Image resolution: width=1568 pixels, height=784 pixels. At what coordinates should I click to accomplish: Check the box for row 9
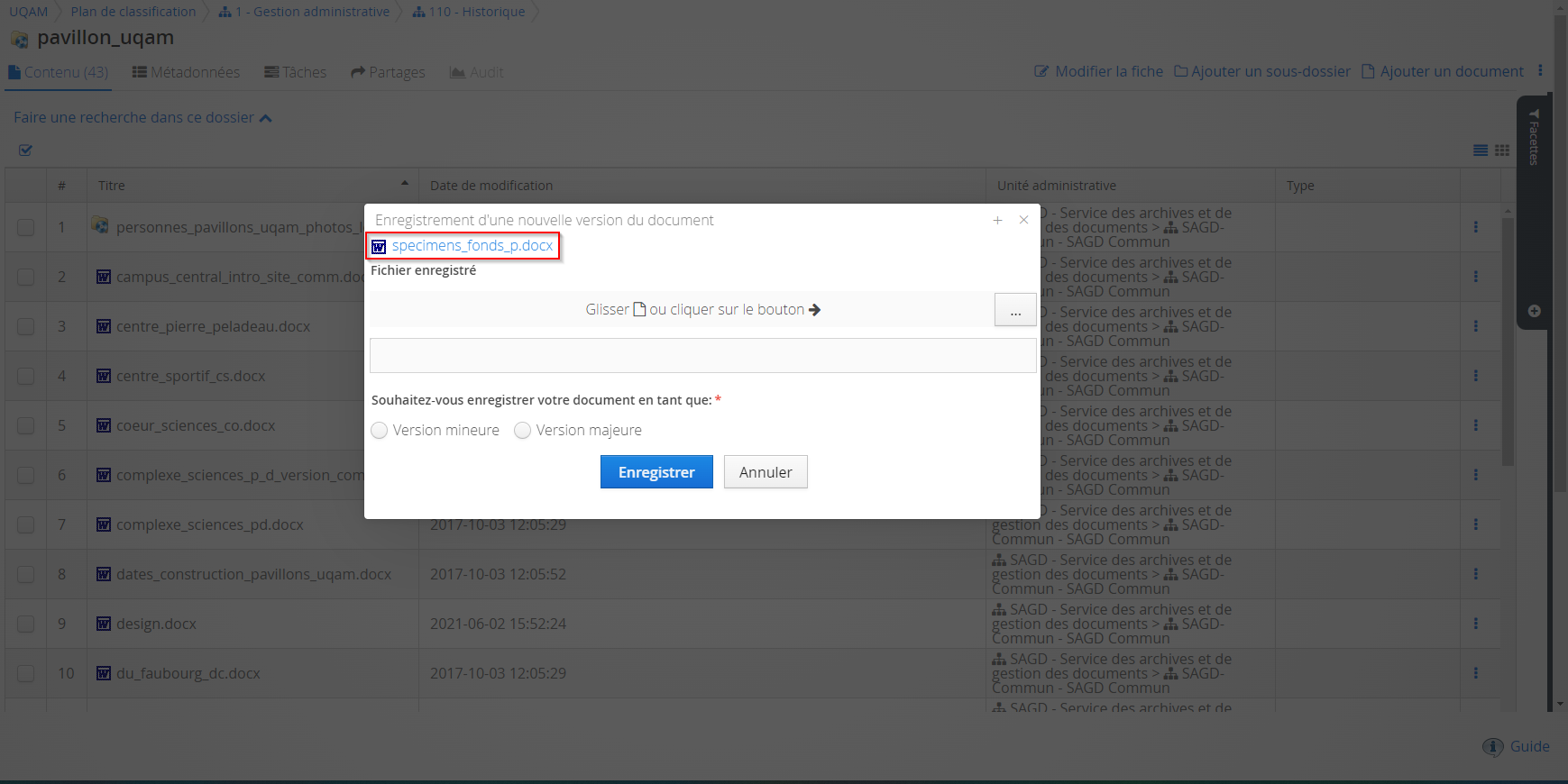26,624
